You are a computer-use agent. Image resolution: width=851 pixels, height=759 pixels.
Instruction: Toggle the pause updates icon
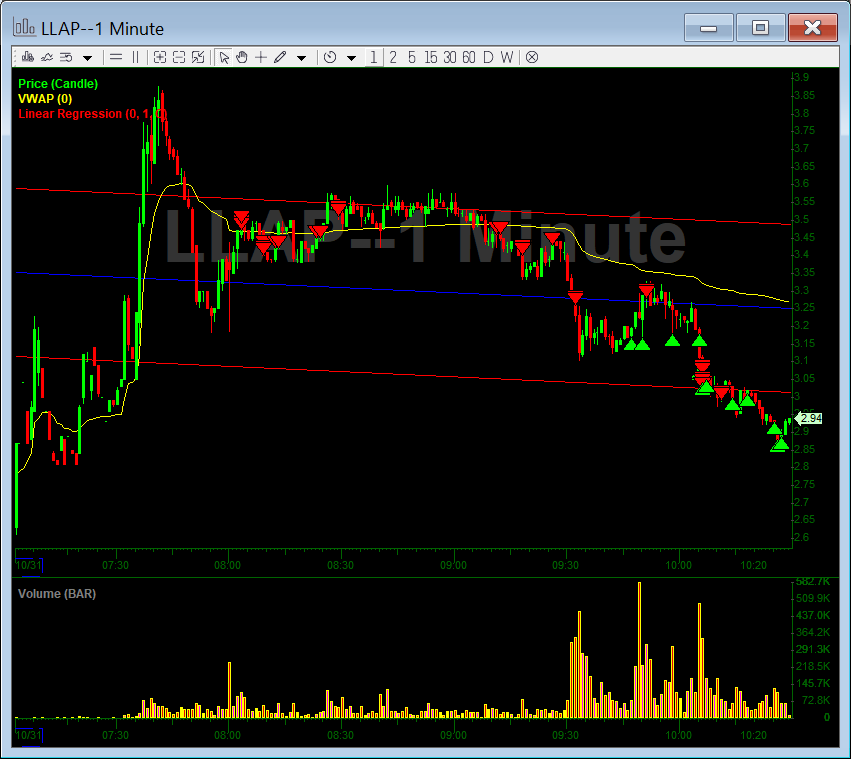pyautogui.click(x=134, y=57)
